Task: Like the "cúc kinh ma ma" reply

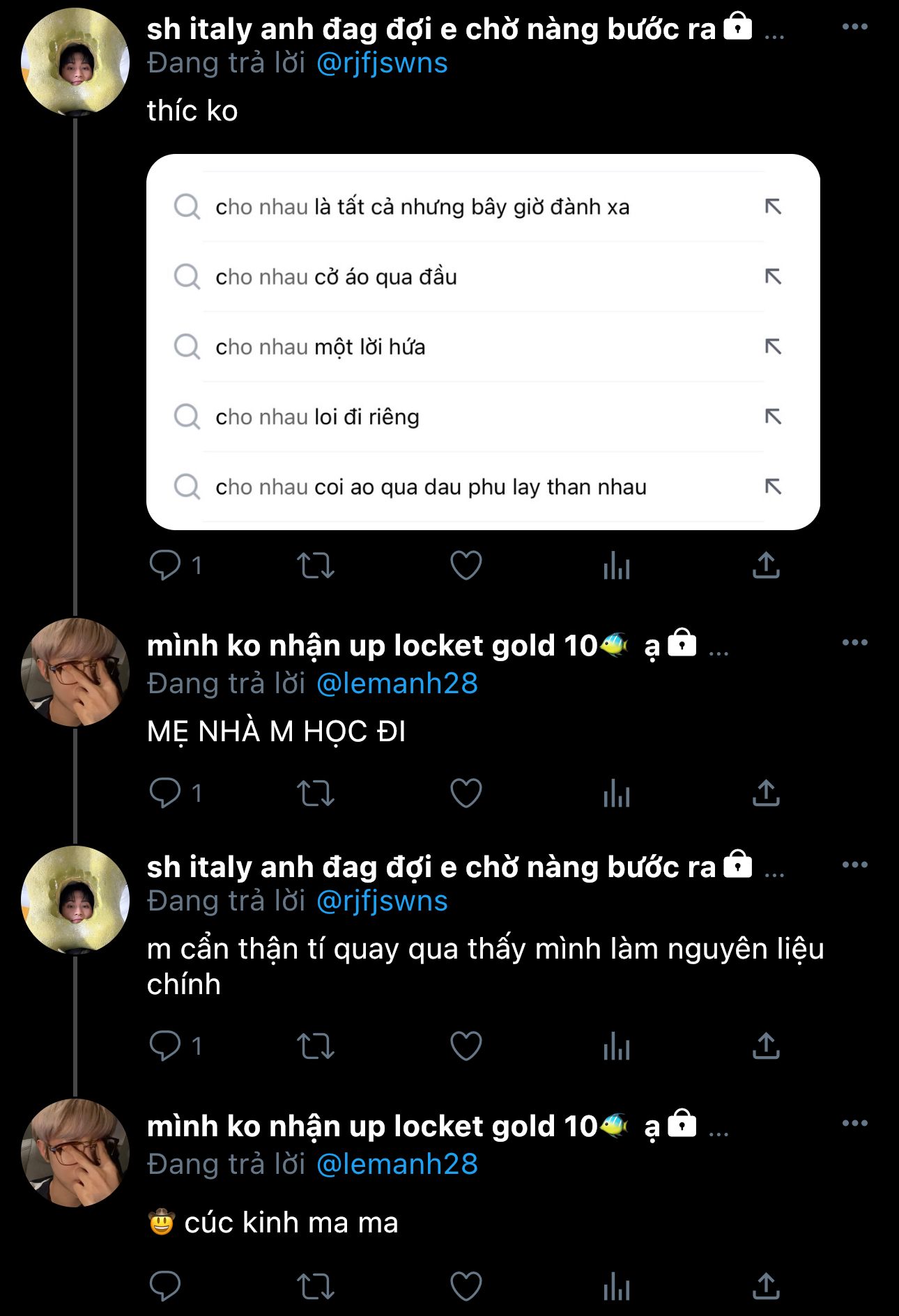Action: (x=466, y=1287)
